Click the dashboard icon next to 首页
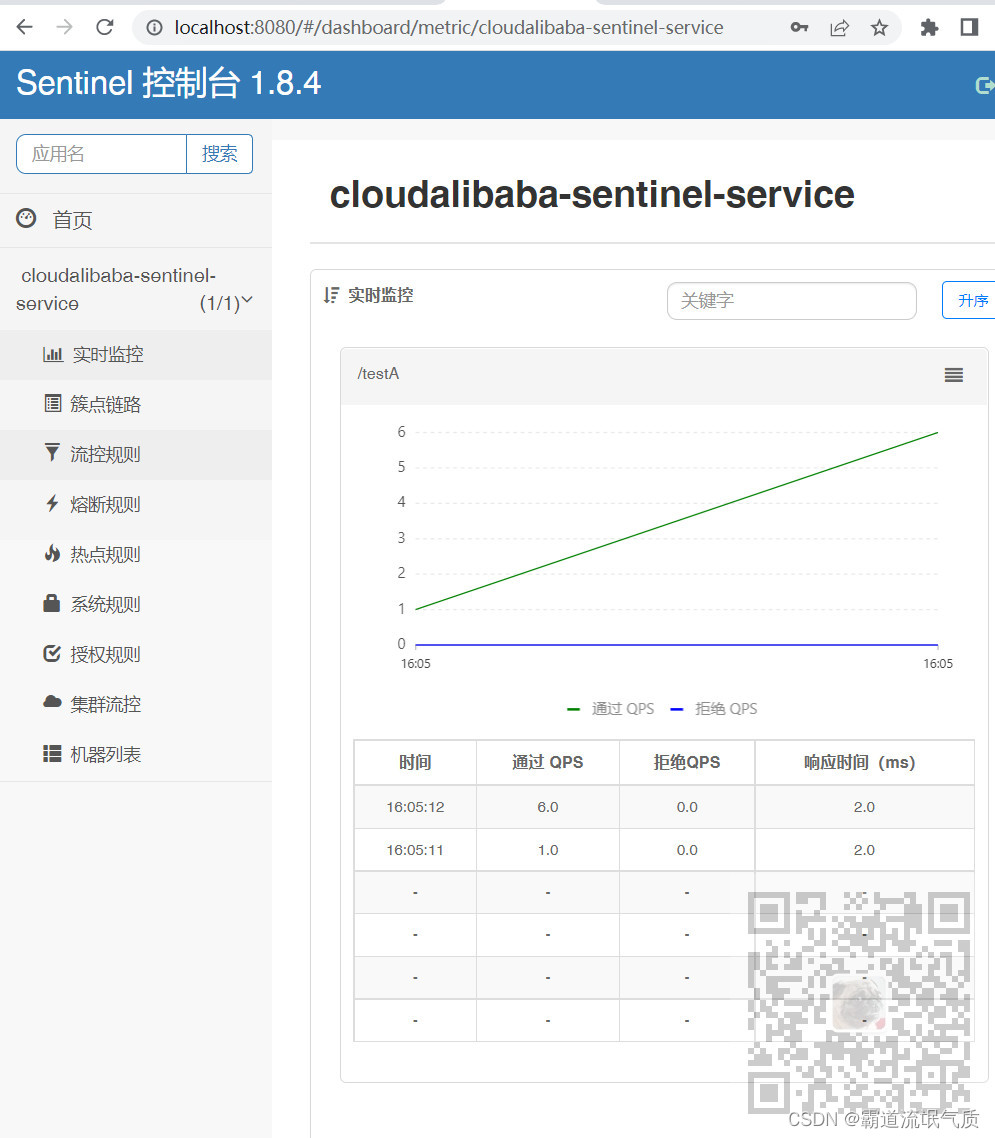The image size is (995, 1138). point(26,218)
